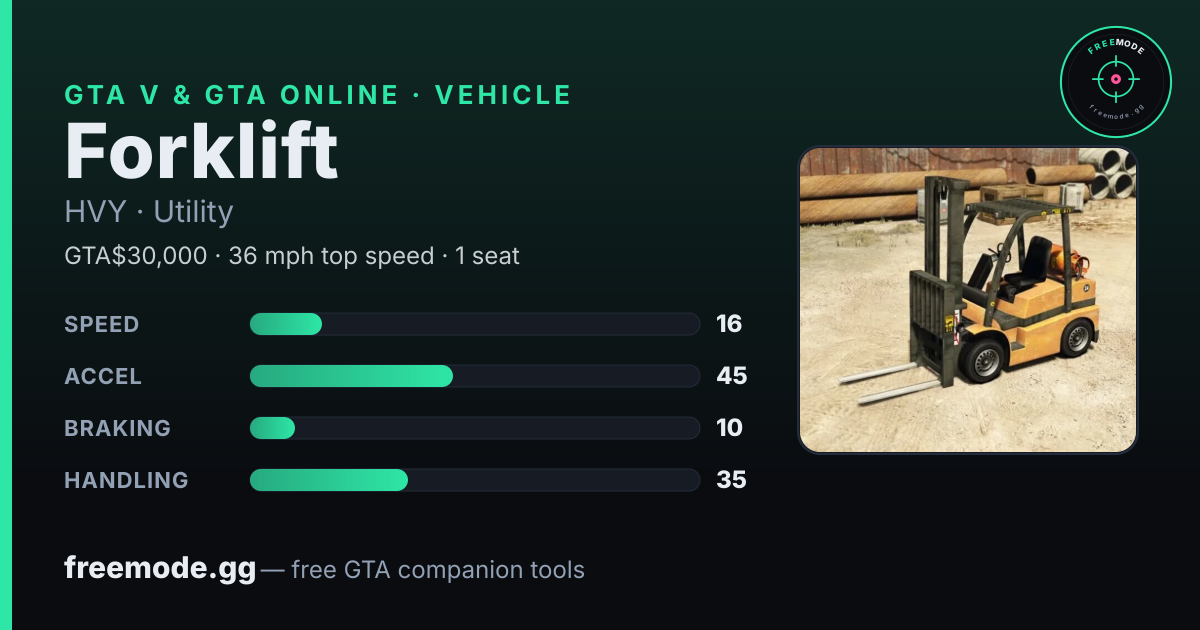
Task: Click the GTA V & GTA ONLINE category label
Action: coord(232,95)
